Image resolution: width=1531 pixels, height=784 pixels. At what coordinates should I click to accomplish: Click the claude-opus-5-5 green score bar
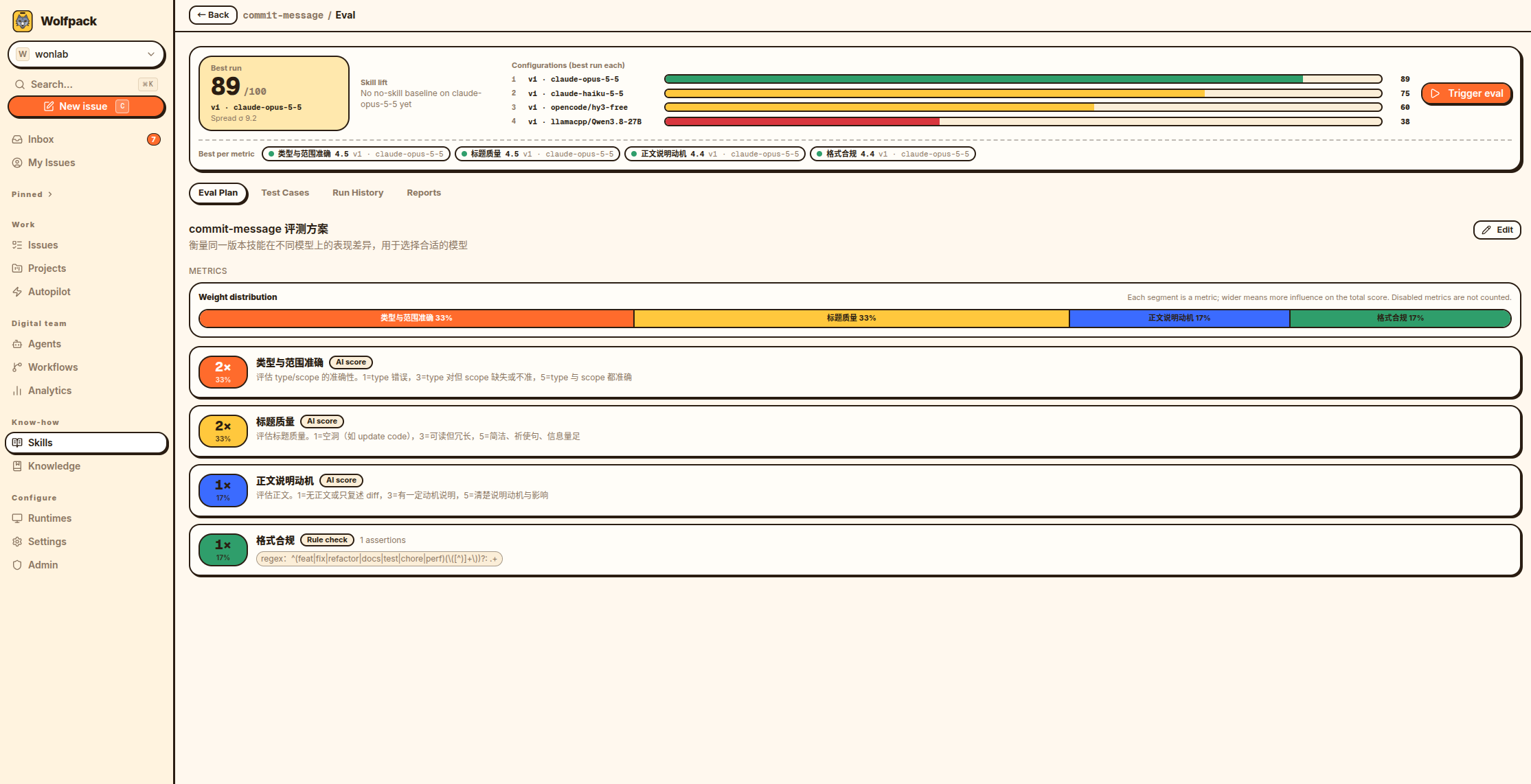coord(1023,79)
